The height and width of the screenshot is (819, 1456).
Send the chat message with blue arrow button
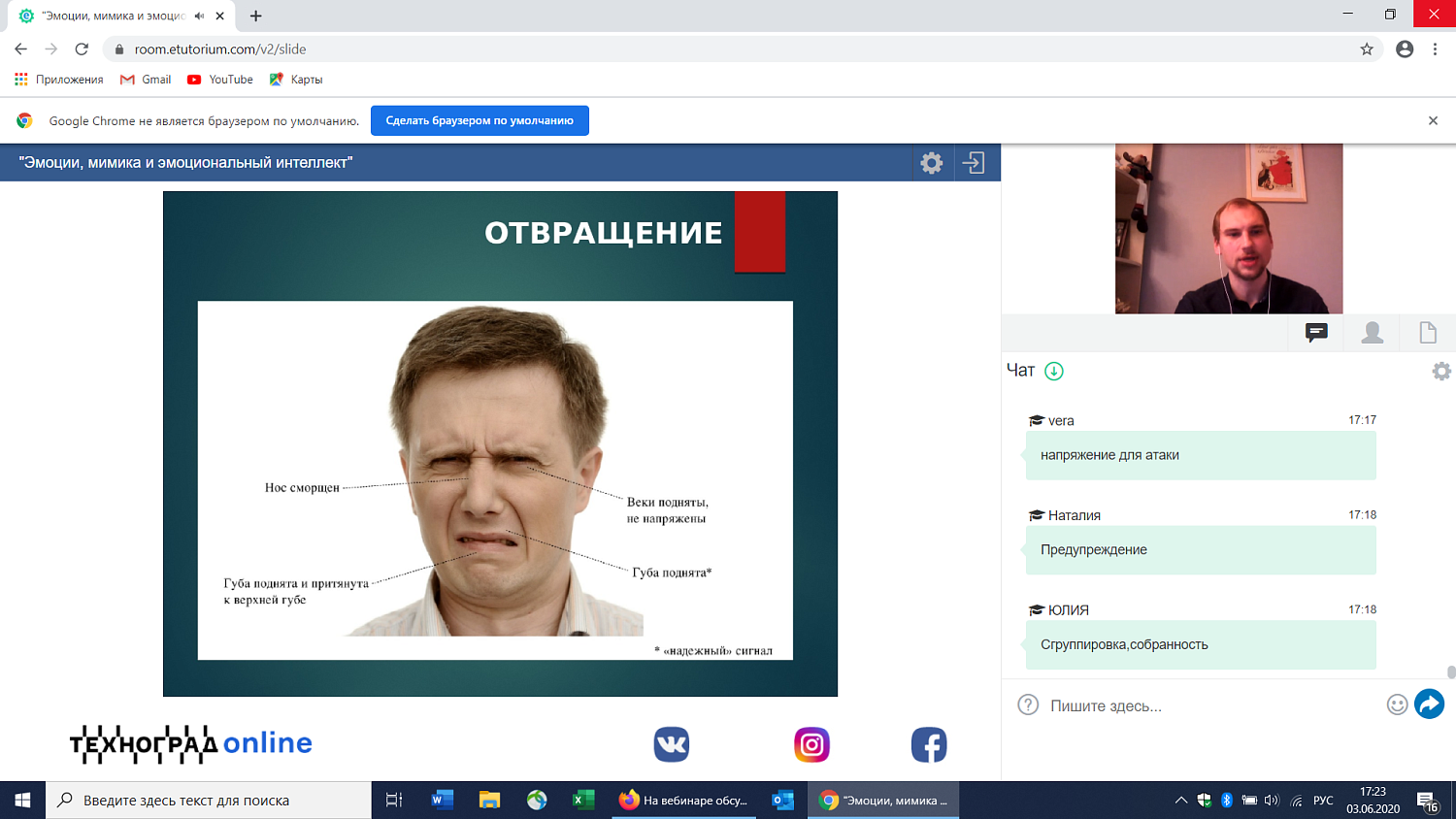click(x=1430, y=704)
